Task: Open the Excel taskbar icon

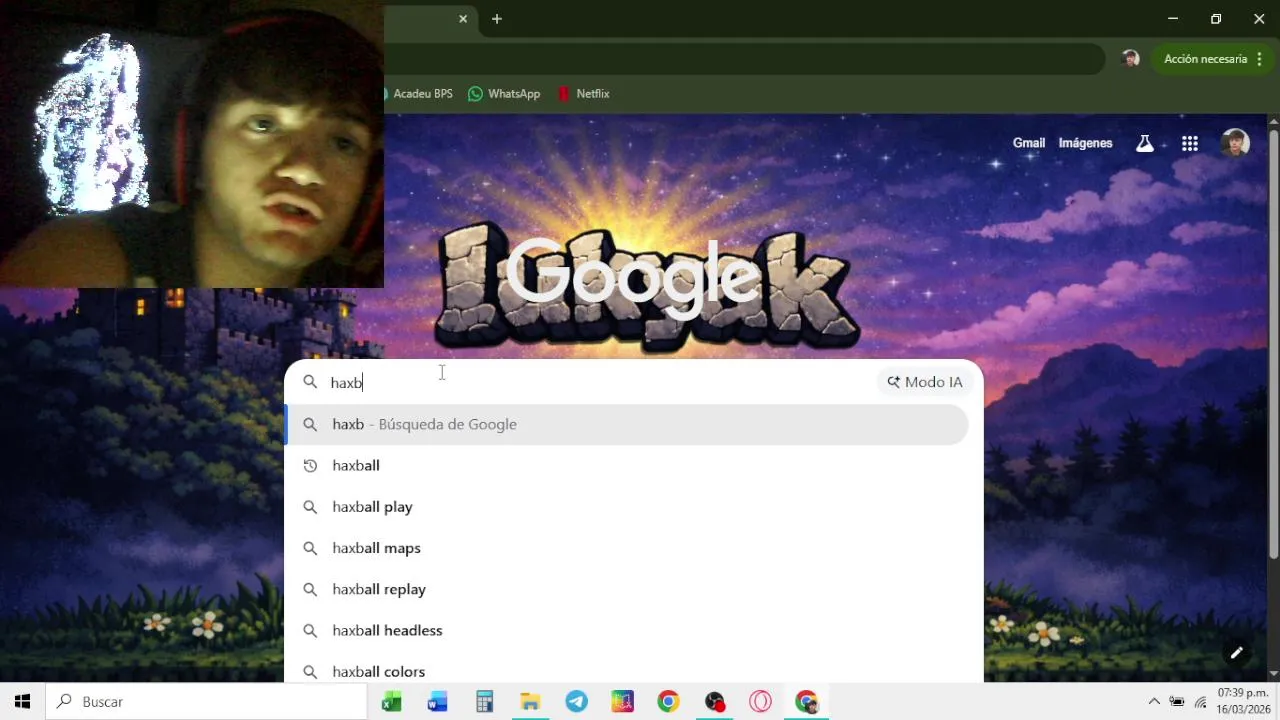Action: [391, 702]
